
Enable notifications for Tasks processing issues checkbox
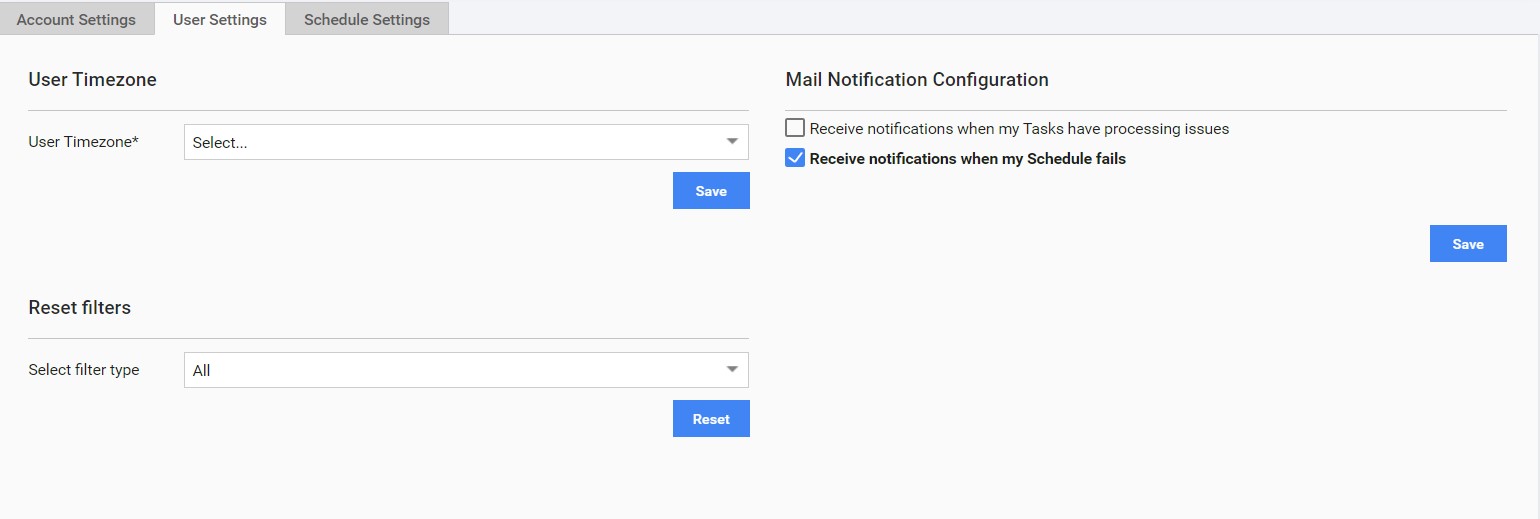(795, 128)
